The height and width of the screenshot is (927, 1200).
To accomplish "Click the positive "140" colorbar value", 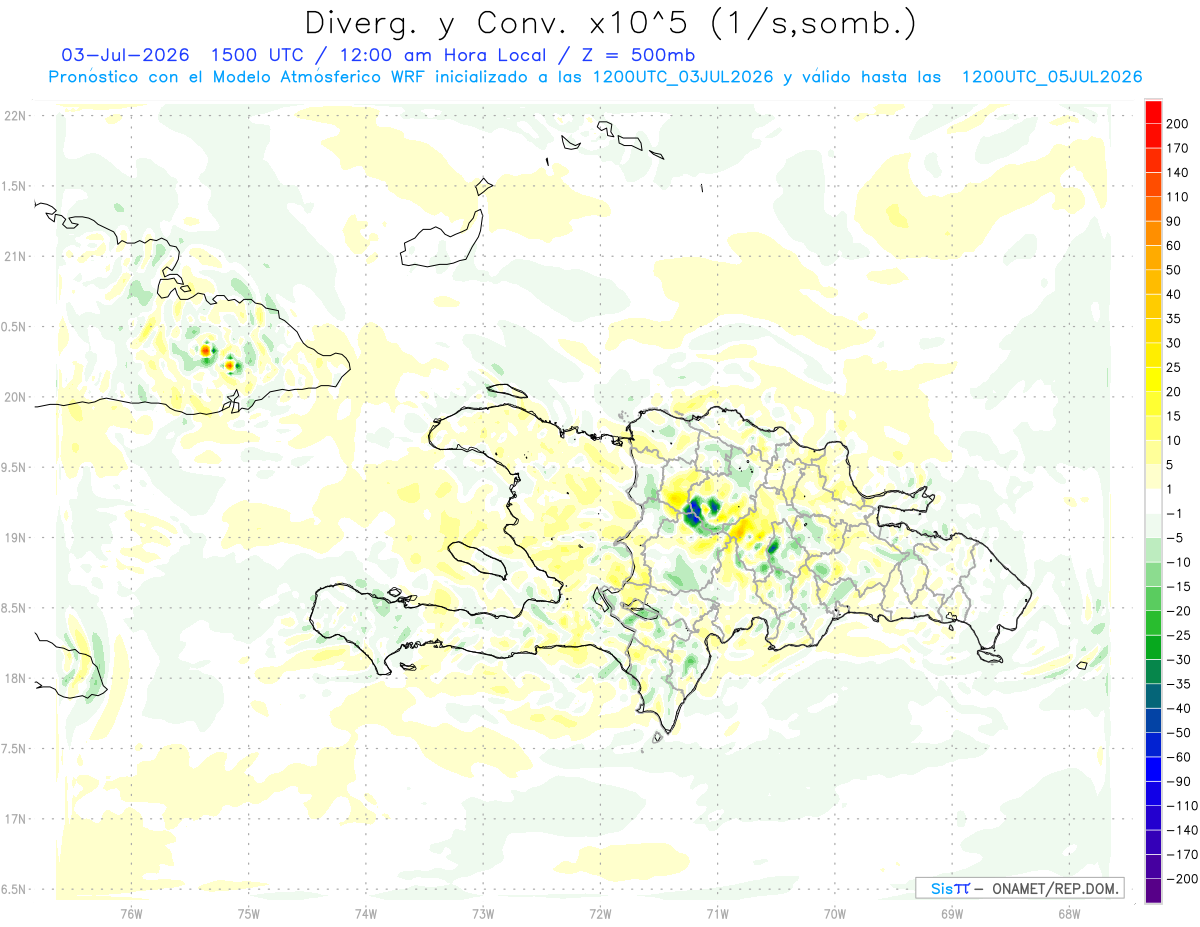I will [x=1177, y=173].
